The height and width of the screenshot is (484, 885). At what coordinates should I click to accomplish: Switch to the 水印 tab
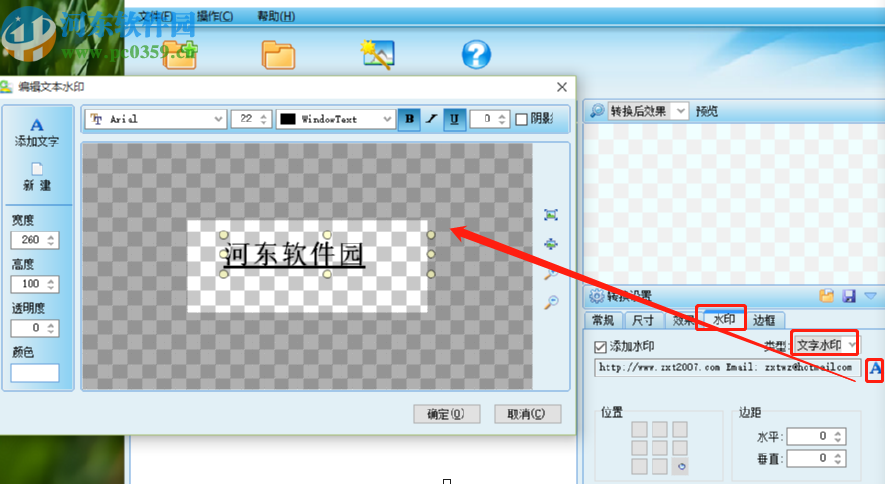tap(724, 319)
